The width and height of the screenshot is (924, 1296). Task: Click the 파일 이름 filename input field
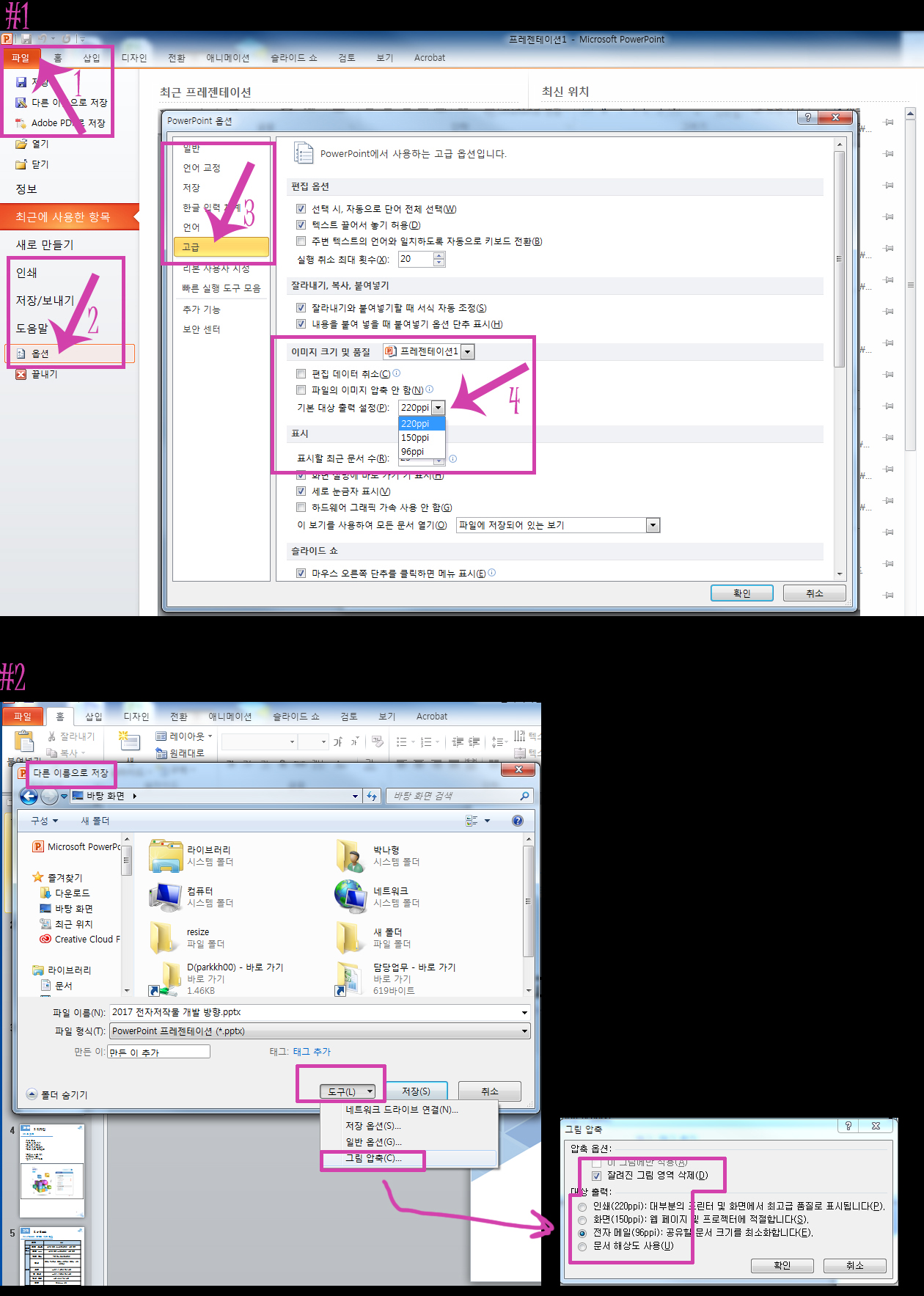click(x=314, y=1012)
